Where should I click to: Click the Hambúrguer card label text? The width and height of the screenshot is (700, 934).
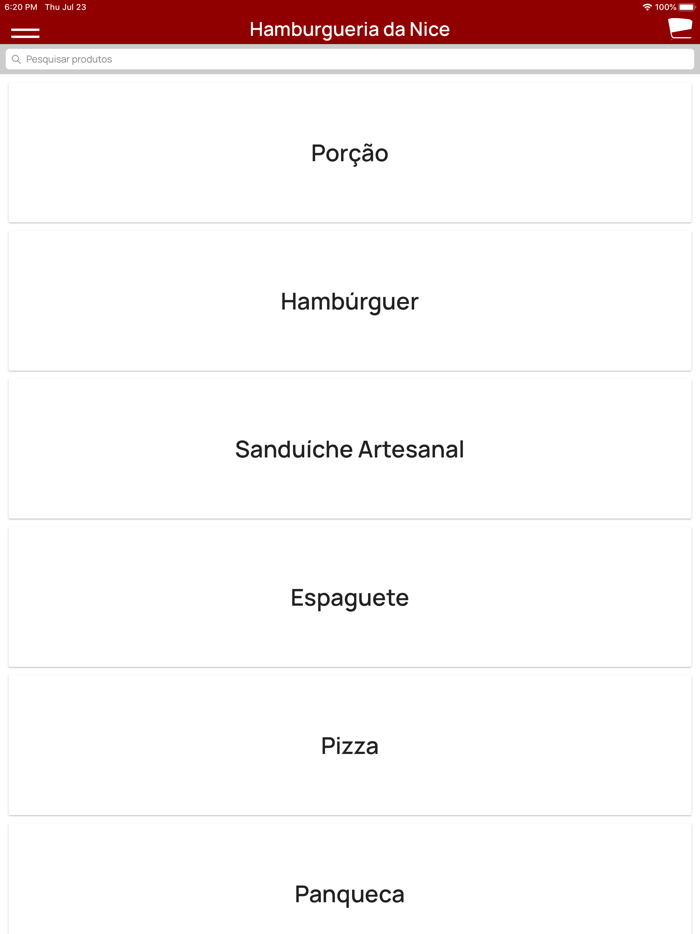(x=350, y=301)
